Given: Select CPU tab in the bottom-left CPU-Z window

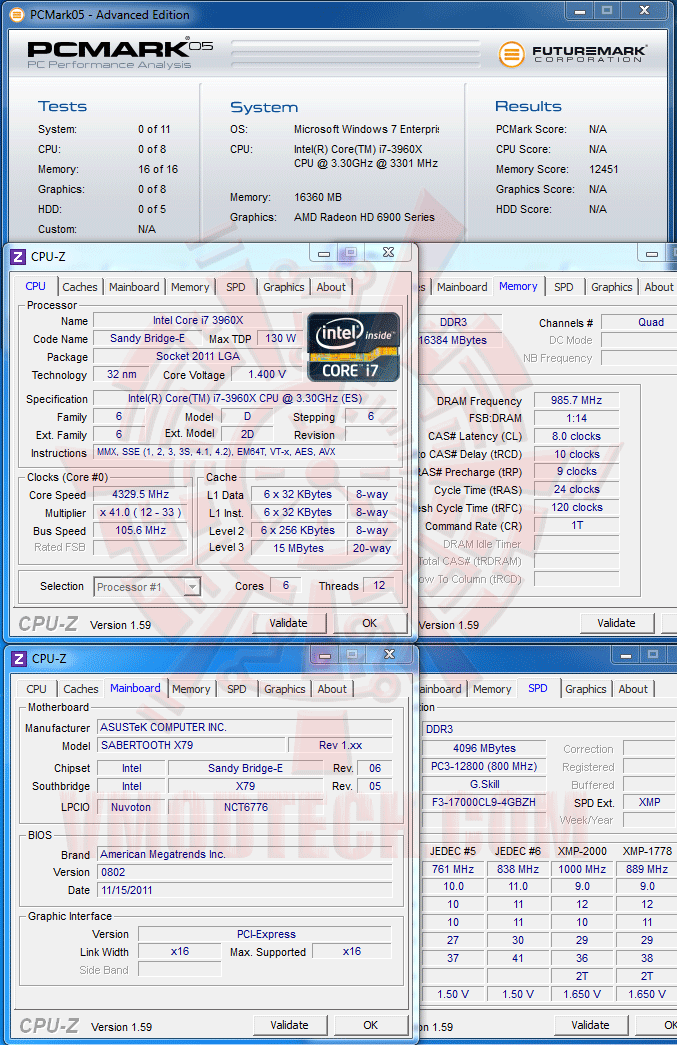Looking at the screenshot, I should coord(36,688).
